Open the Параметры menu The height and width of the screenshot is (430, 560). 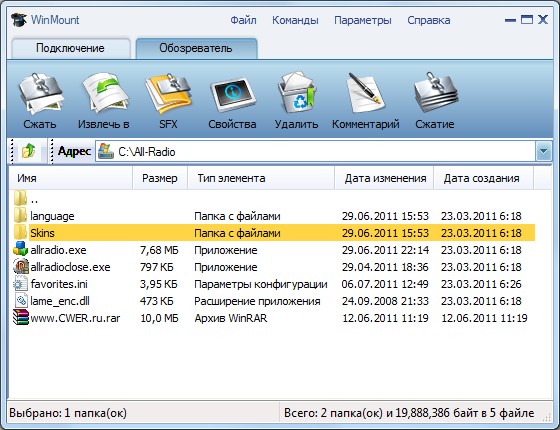[362, 20]
